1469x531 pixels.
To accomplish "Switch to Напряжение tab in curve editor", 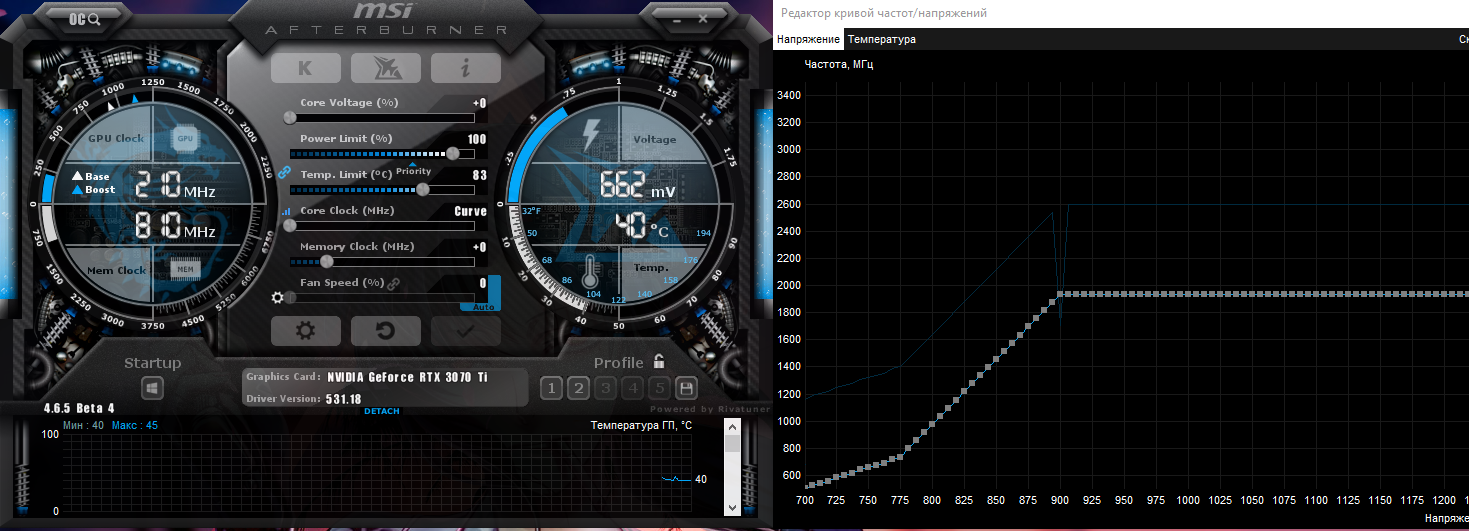I will click(x=808, y=39).
